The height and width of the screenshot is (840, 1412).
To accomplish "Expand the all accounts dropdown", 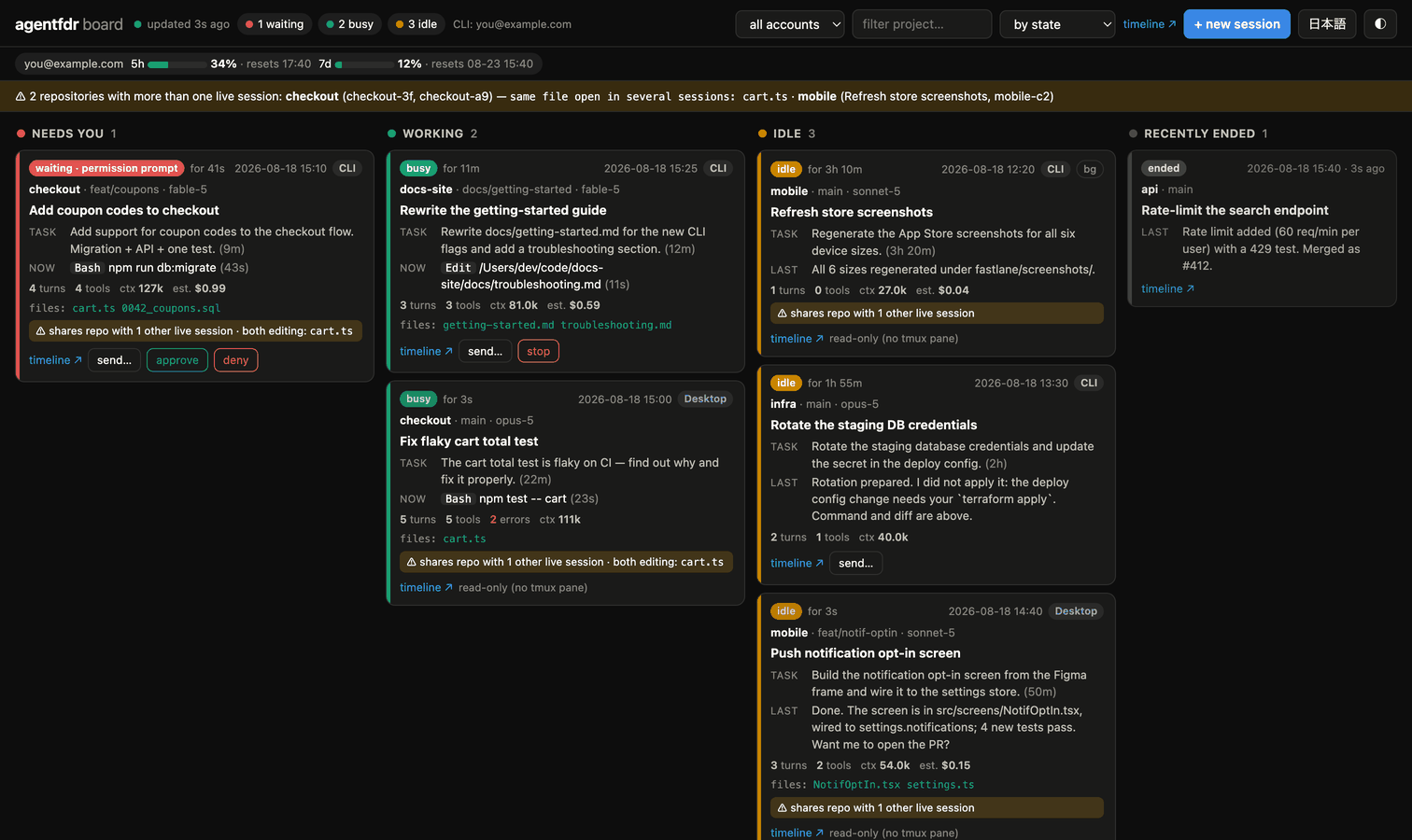I will coord(790,24).
